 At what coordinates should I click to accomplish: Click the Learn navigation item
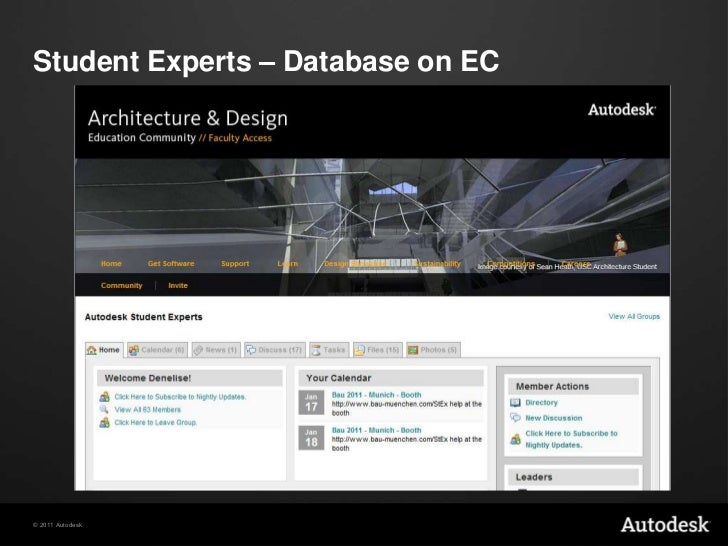pos(287,264)
